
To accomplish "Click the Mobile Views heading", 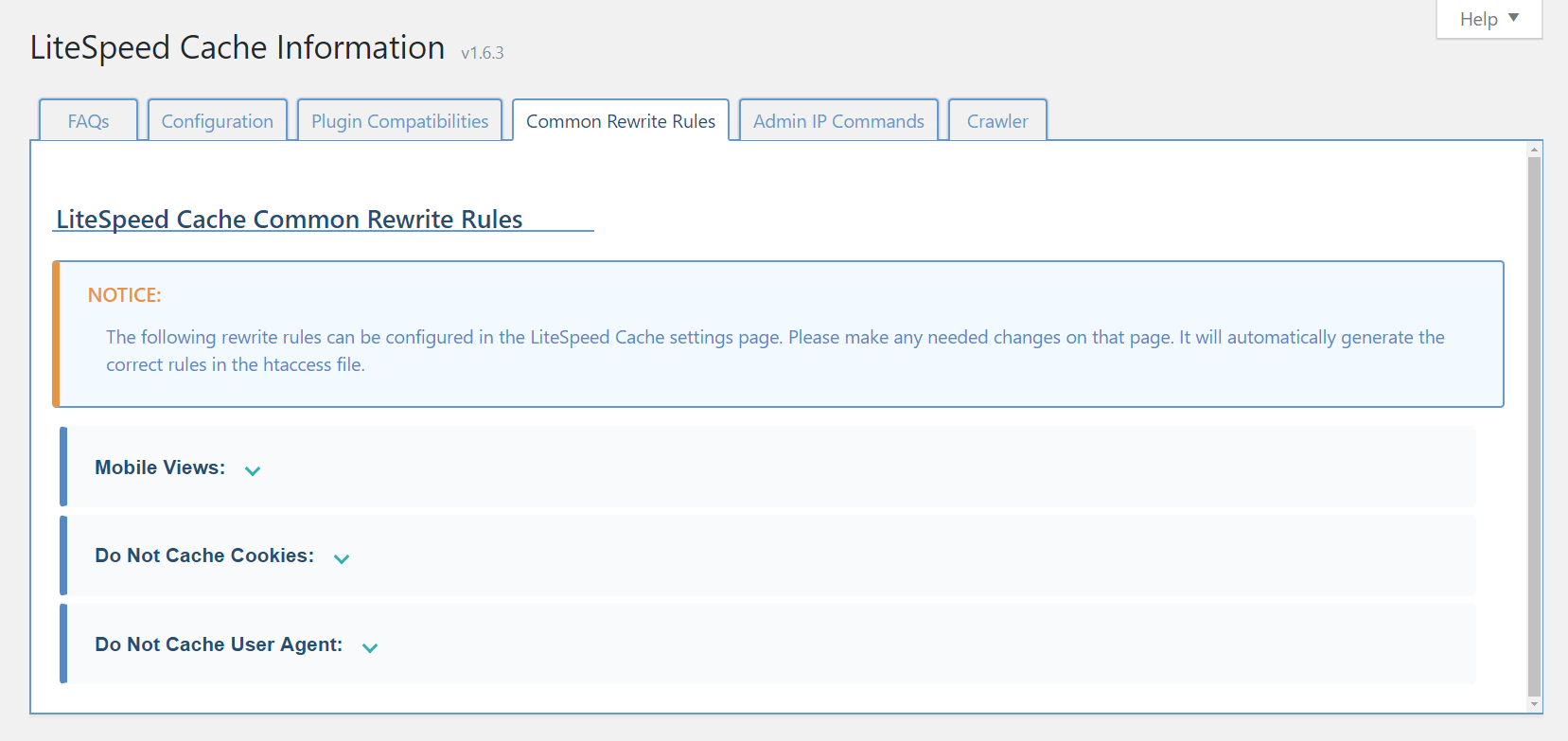I will click(x=160, y=468).
